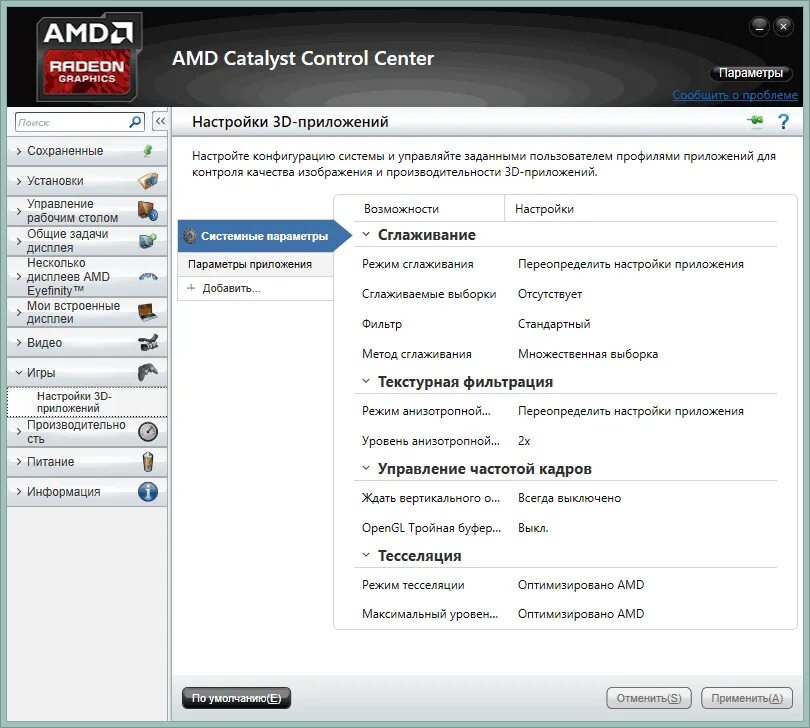
Task: Click the green pin icon in header
Action: pyautogui.click(x=755, y=121)
